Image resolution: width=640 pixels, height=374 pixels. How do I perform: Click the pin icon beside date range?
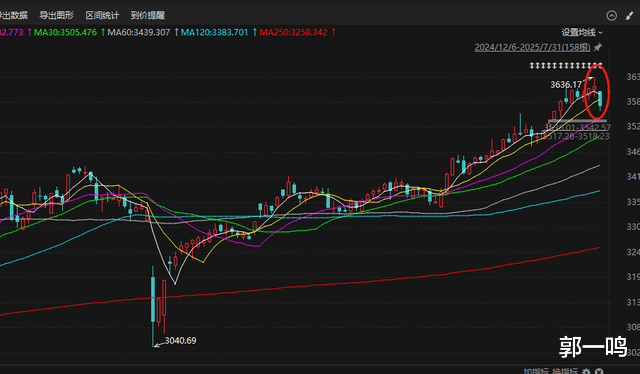point(598,47)
